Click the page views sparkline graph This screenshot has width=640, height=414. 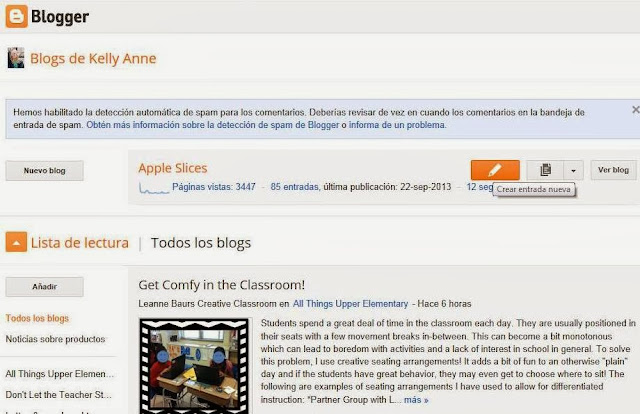click(154, 188)
